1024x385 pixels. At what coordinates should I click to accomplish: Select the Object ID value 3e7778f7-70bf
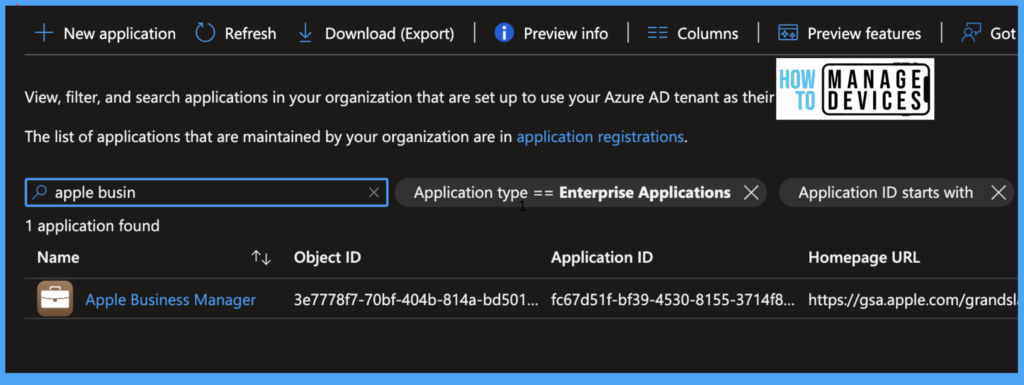(x=417, y=300)
